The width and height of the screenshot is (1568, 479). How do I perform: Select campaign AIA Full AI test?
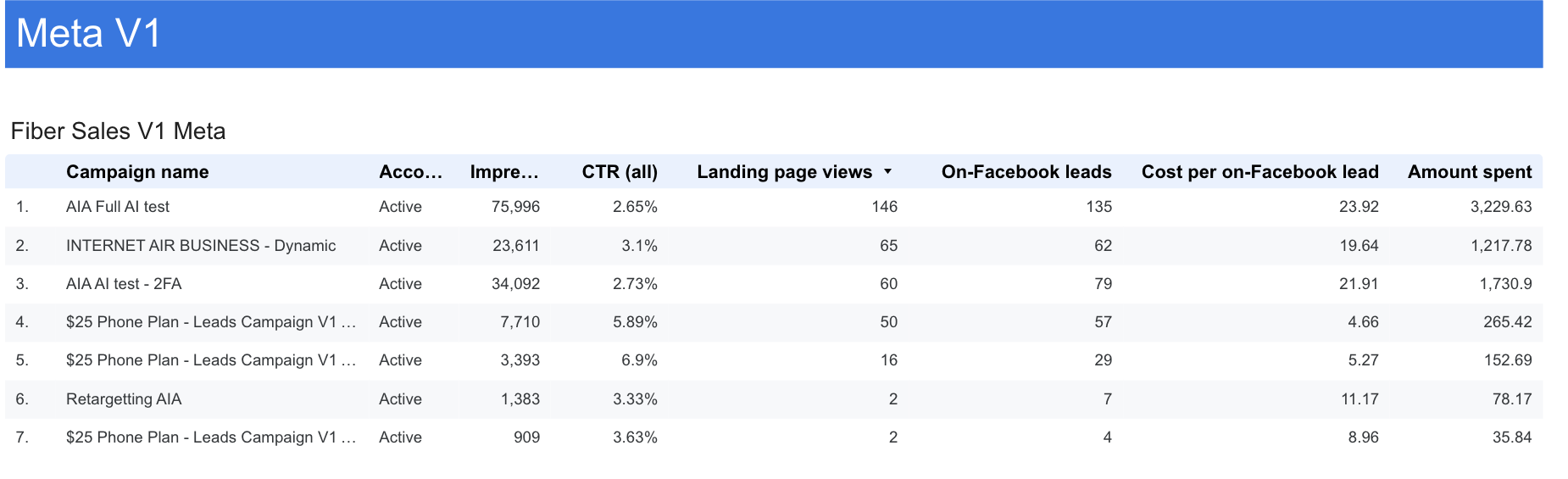click(x=118, y=207)
